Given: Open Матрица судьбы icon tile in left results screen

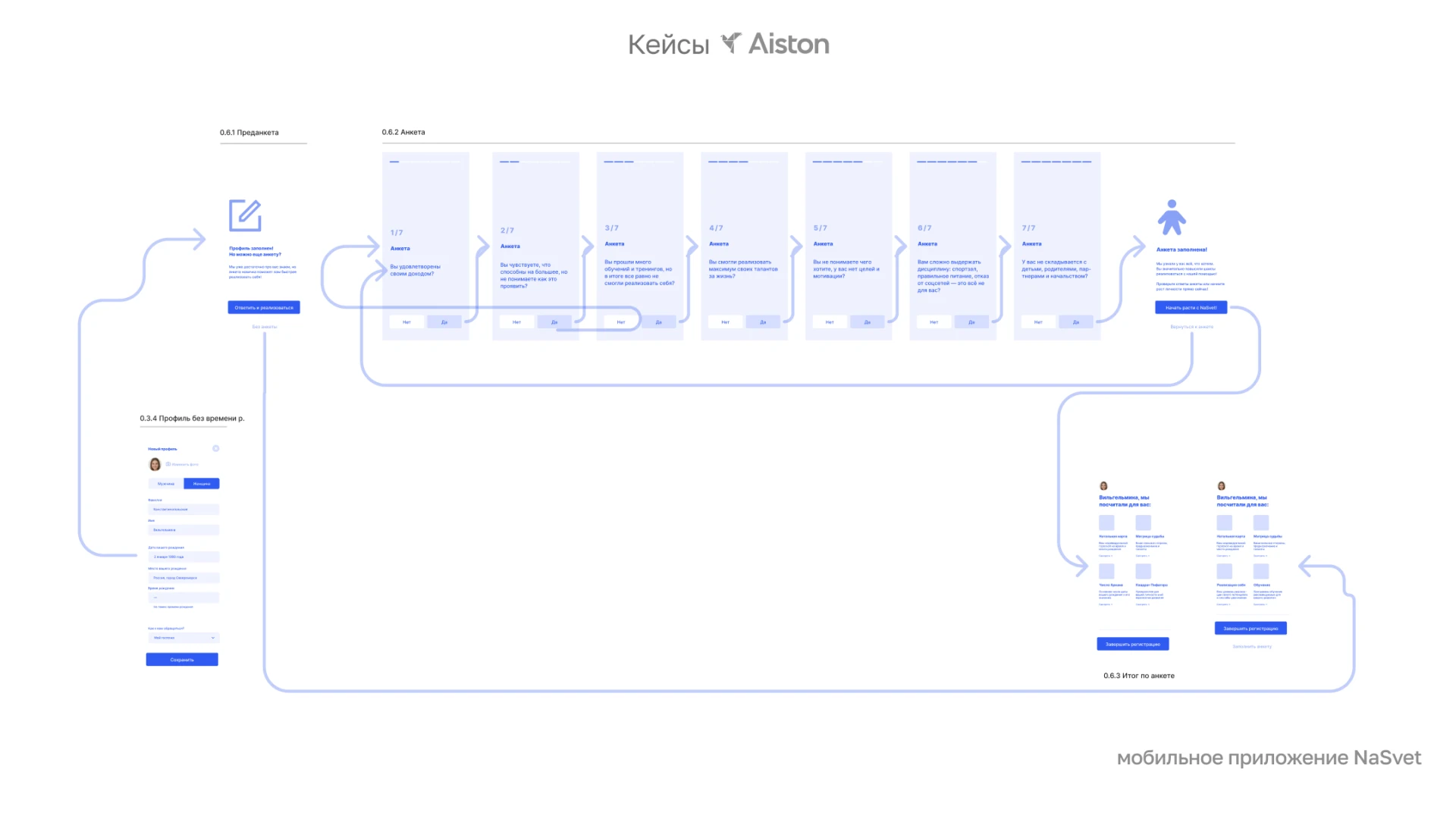Looking at the screenshot, I should pyautogui.click(x=1143, y=522).
